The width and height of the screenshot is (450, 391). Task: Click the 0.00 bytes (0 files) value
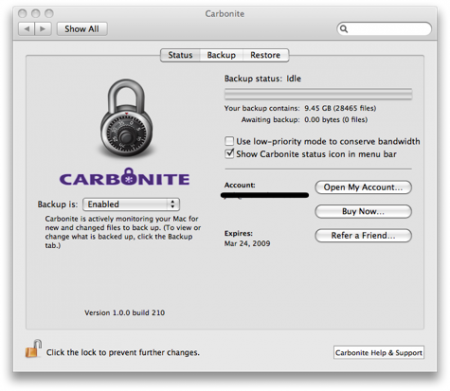pos(336,120)
